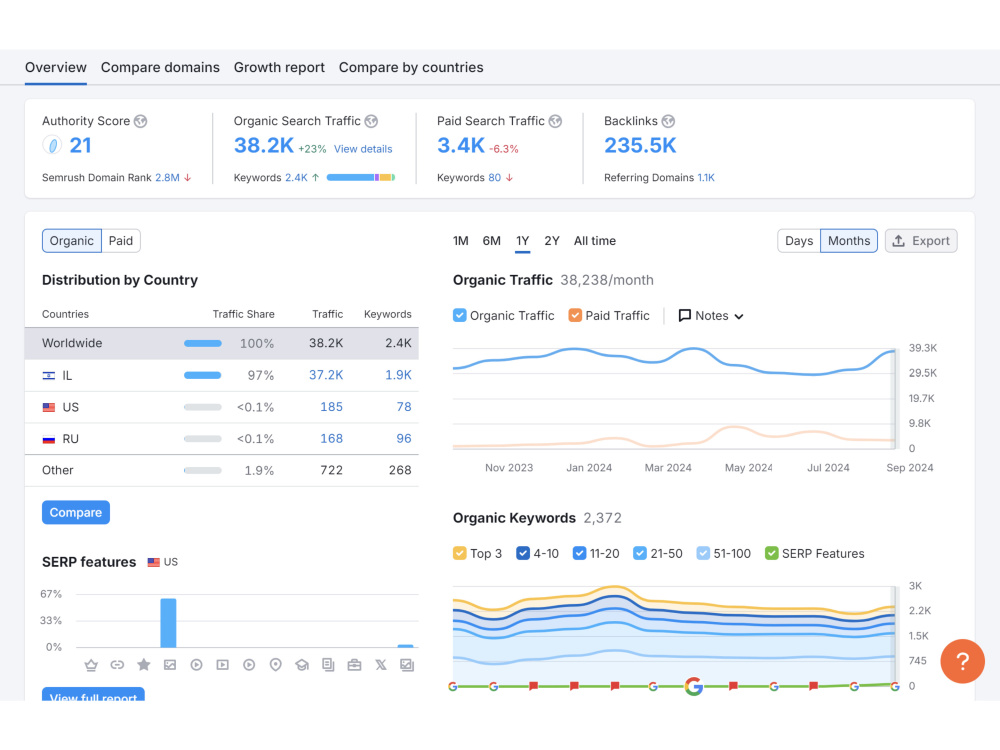Select the star reviews SERP feature icon

pyautogui.click(x=144, y=665)
